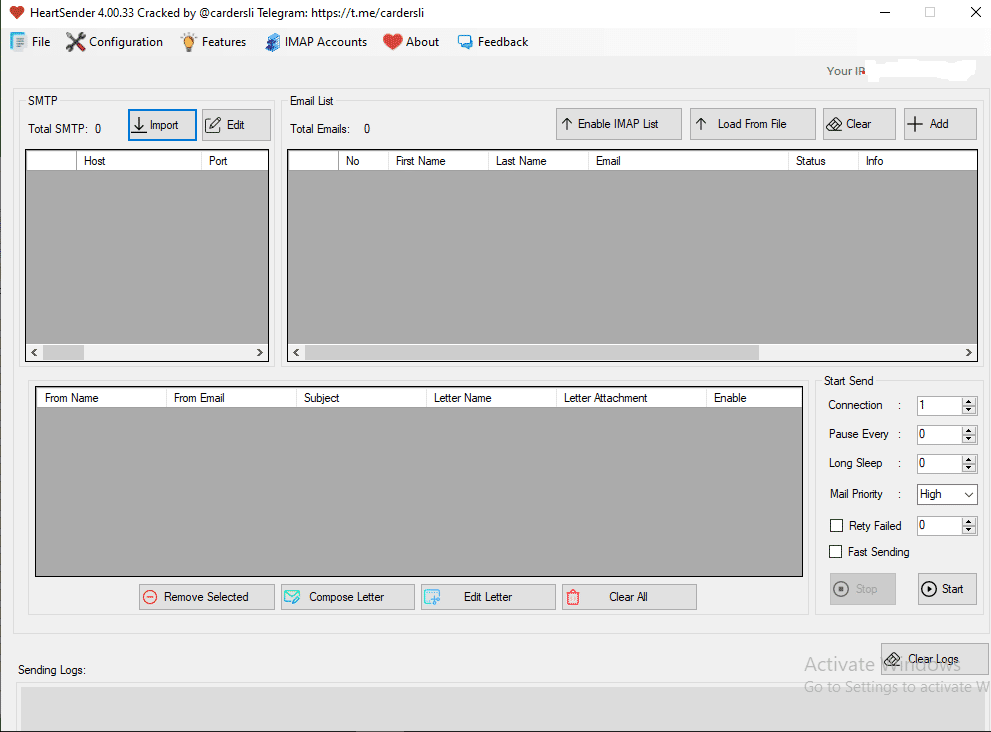Decrease Pause Every value with down arrow
The height and width of the screenshot is (732, 991).
968,439
